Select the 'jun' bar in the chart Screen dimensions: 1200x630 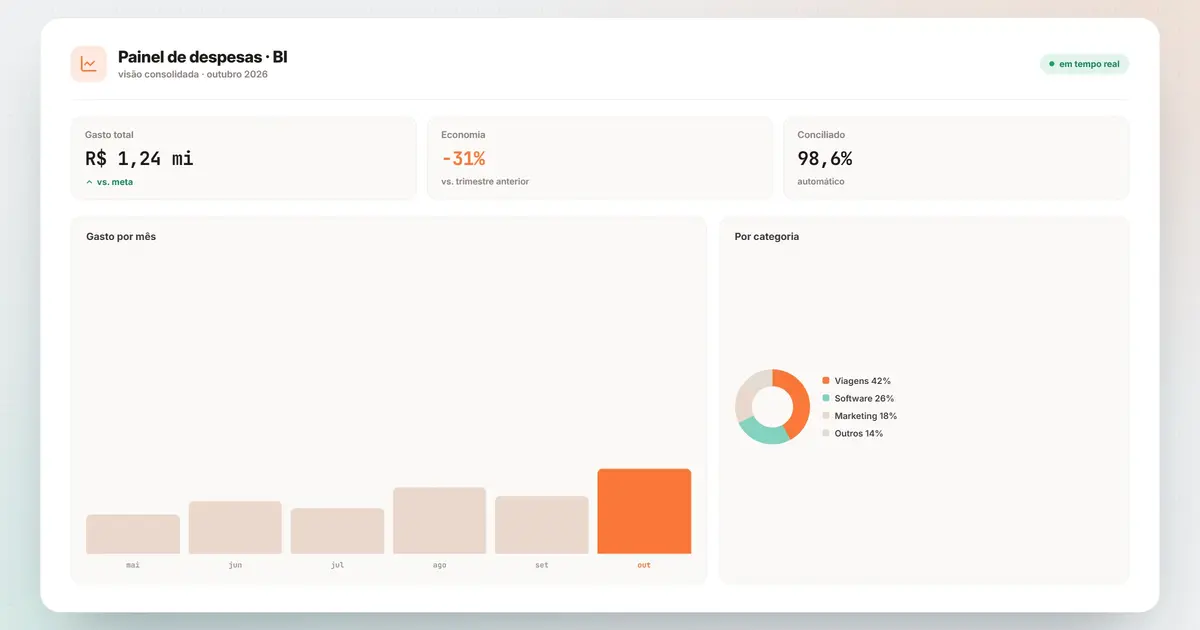(235, 528)
